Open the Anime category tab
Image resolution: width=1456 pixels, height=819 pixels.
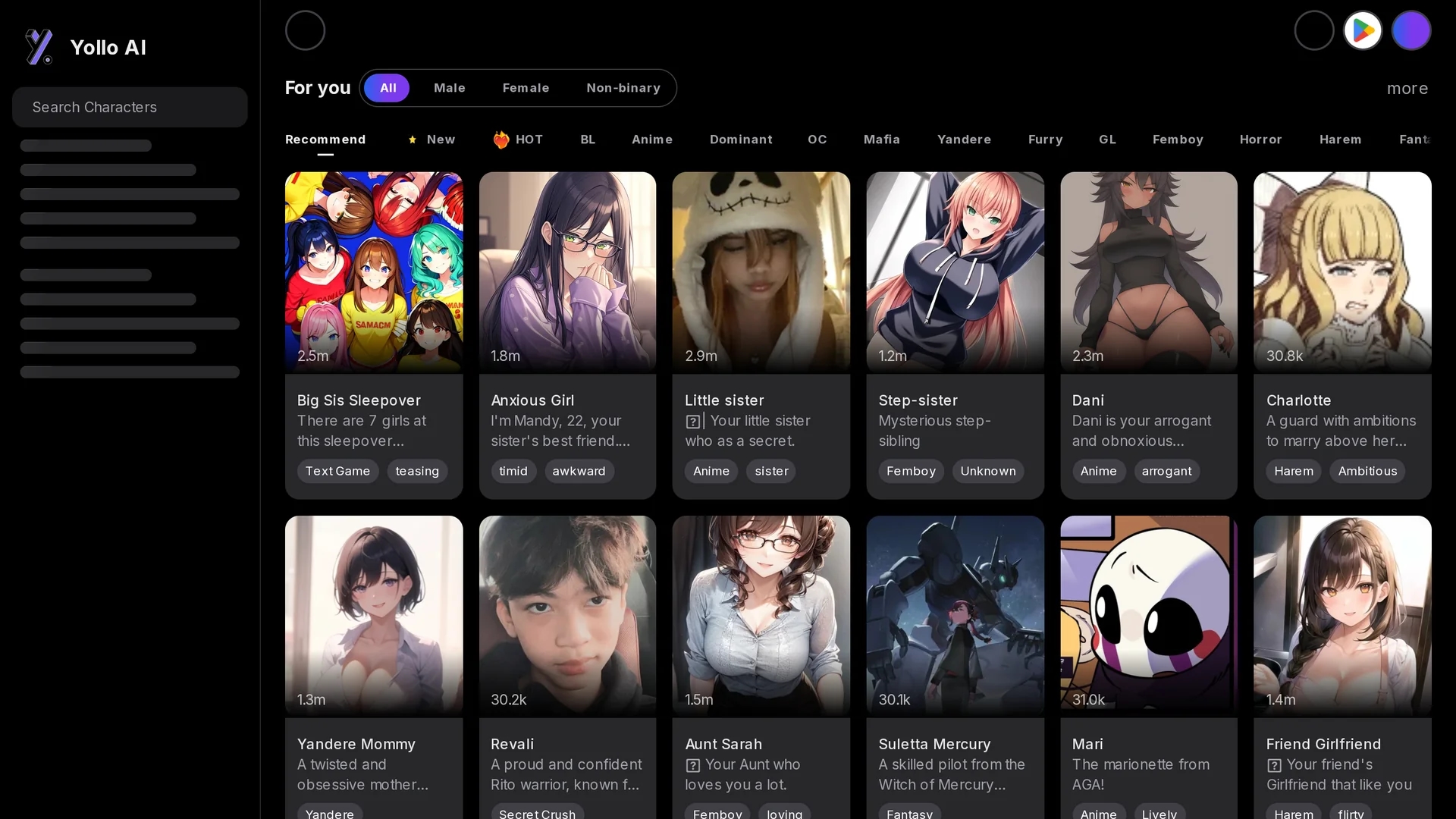point(652,140)
